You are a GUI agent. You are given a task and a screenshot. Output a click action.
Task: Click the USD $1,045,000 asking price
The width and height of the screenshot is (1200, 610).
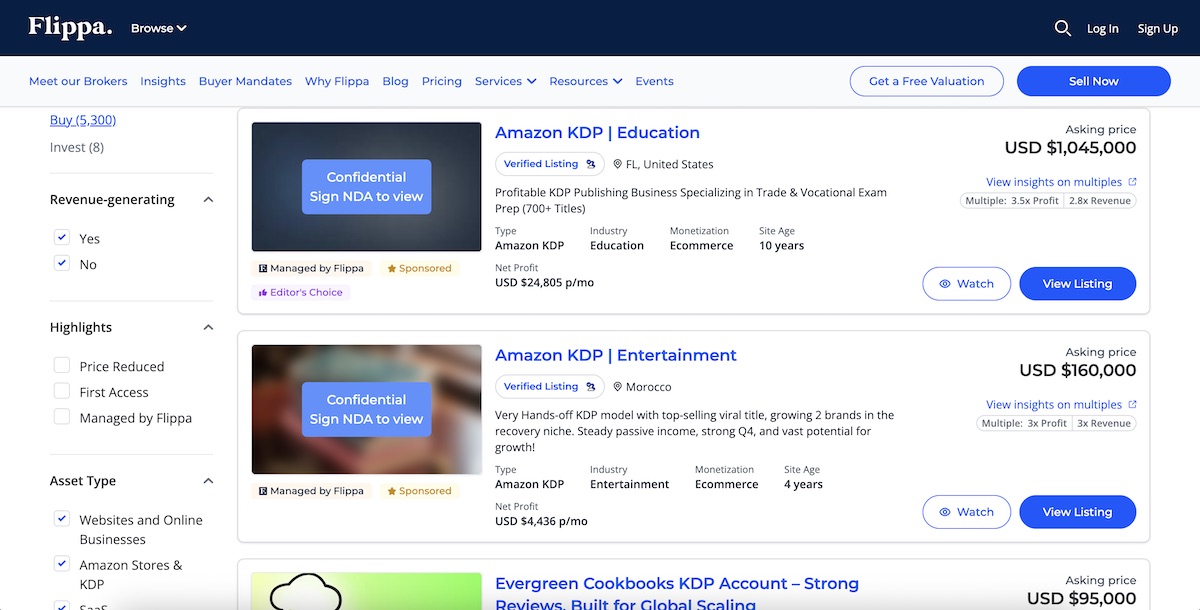point(1070,148)
